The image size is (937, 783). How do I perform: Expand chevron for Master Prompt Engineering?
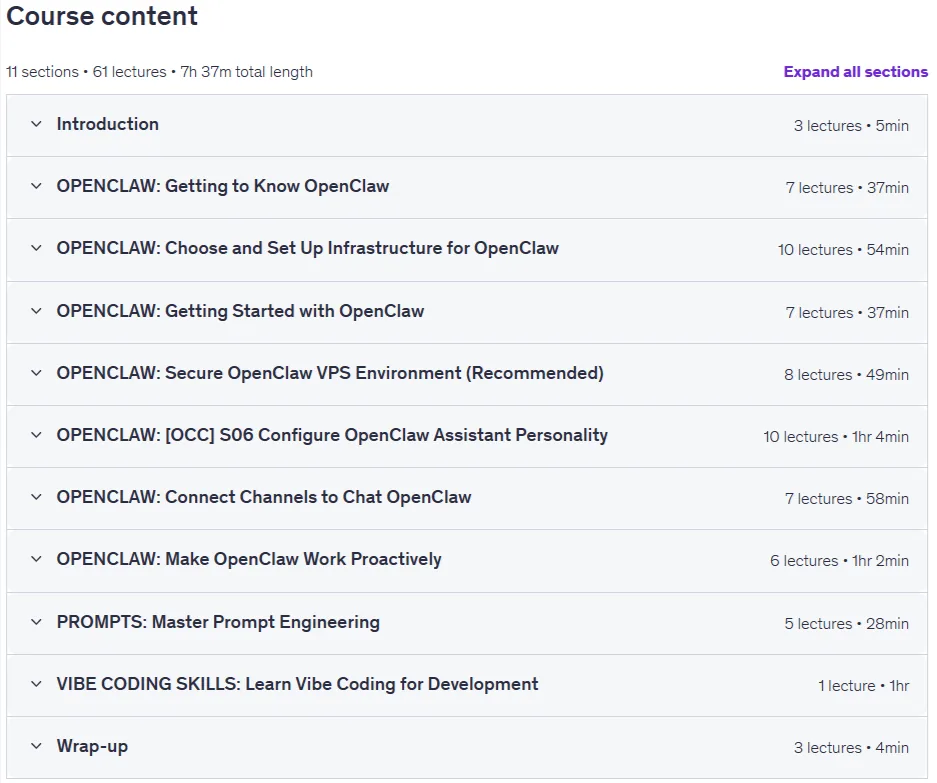click(36, 622)
